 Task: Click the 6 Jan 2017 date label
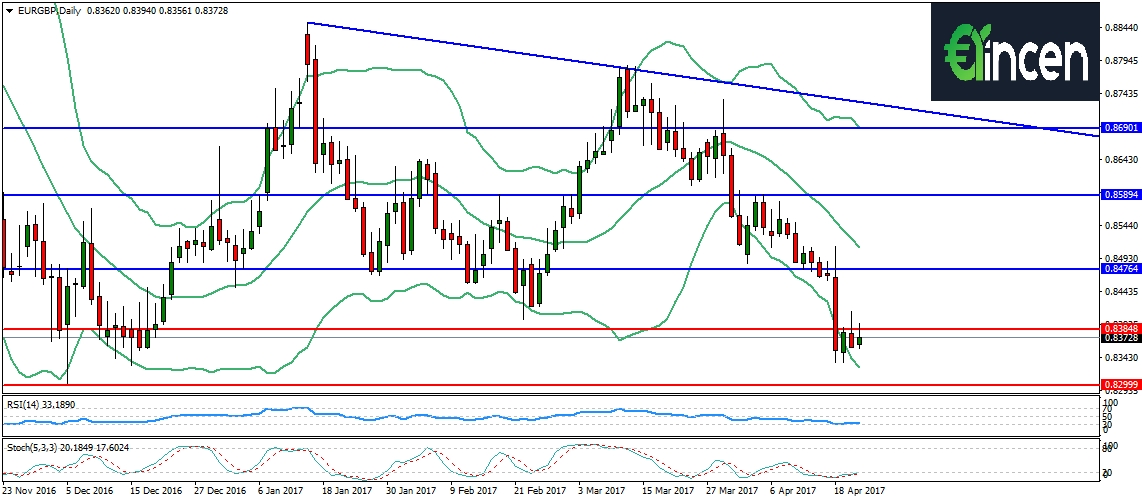tap(281, 492)
